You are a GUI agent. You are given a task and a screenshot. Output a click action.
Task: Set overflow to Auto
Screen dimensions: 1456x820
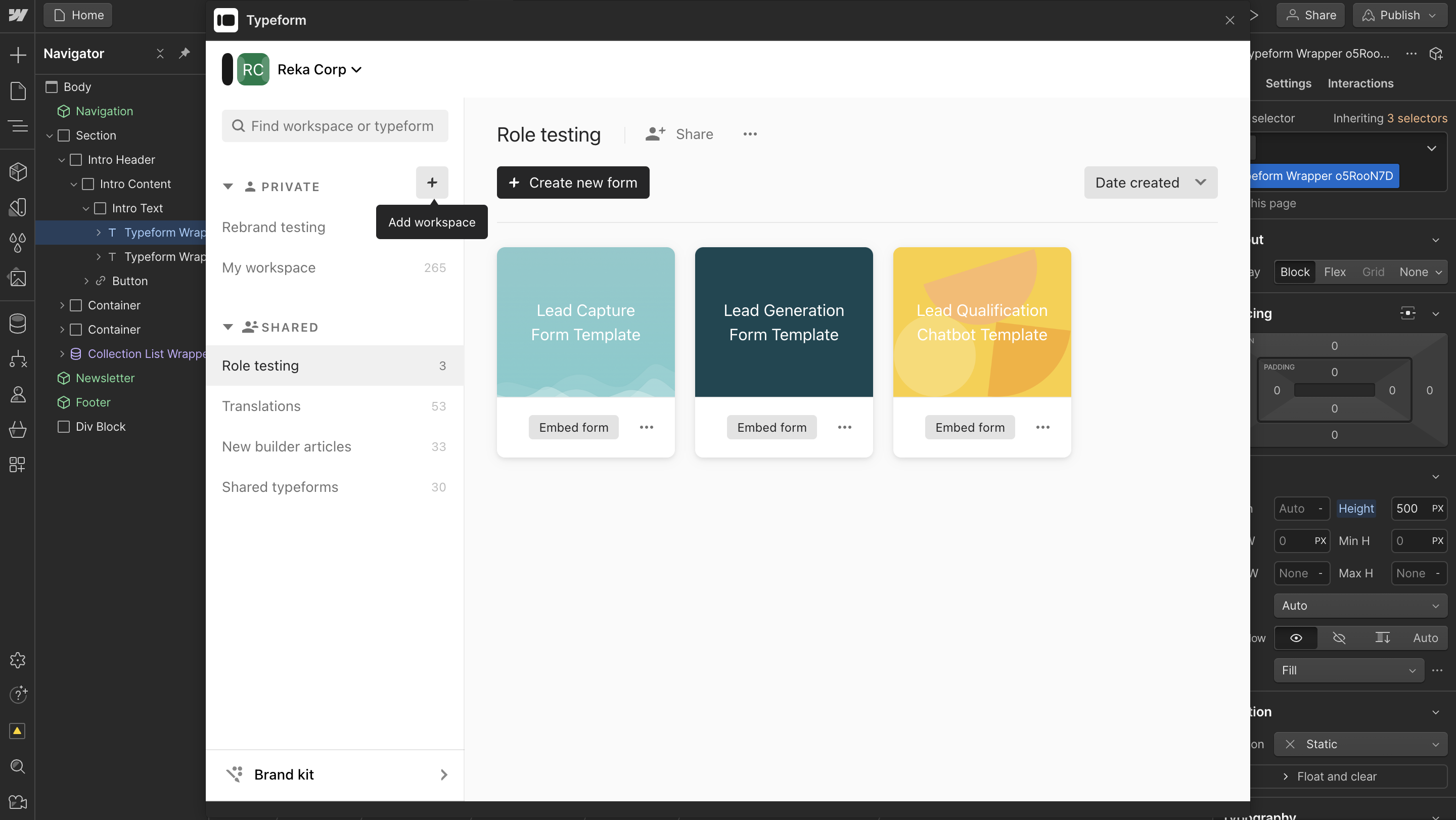(1425, 638)
